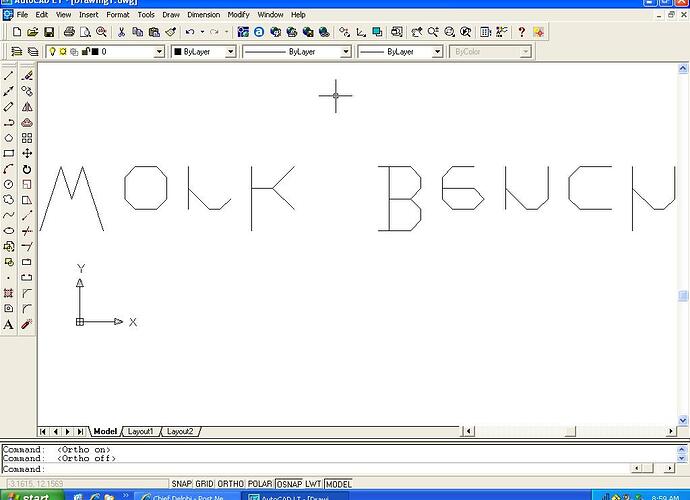Viewport: 690px width, 500px height.
Task: Expand the ByColor plot style dropdown
Action: coord(525,52)
